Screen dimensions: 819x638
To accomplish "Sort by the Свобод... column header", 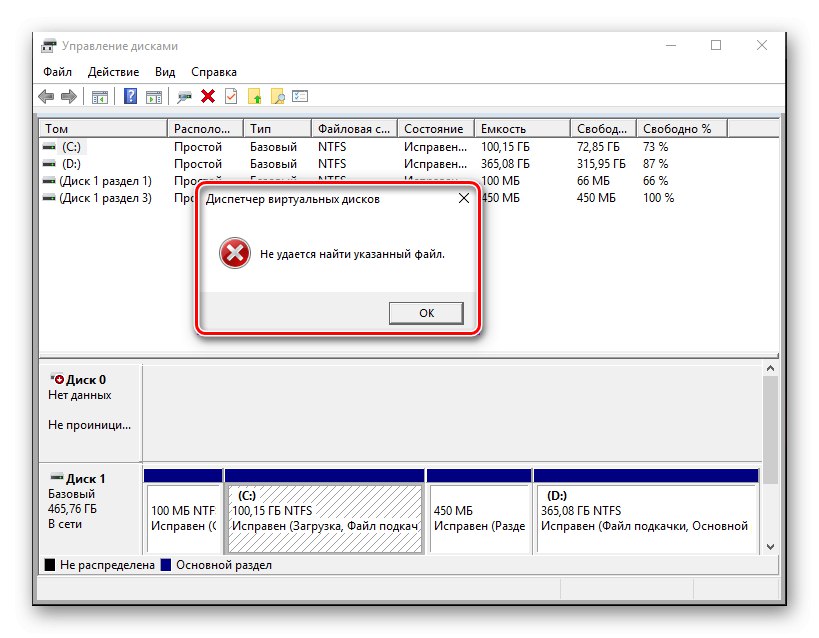I will [603, 129].
